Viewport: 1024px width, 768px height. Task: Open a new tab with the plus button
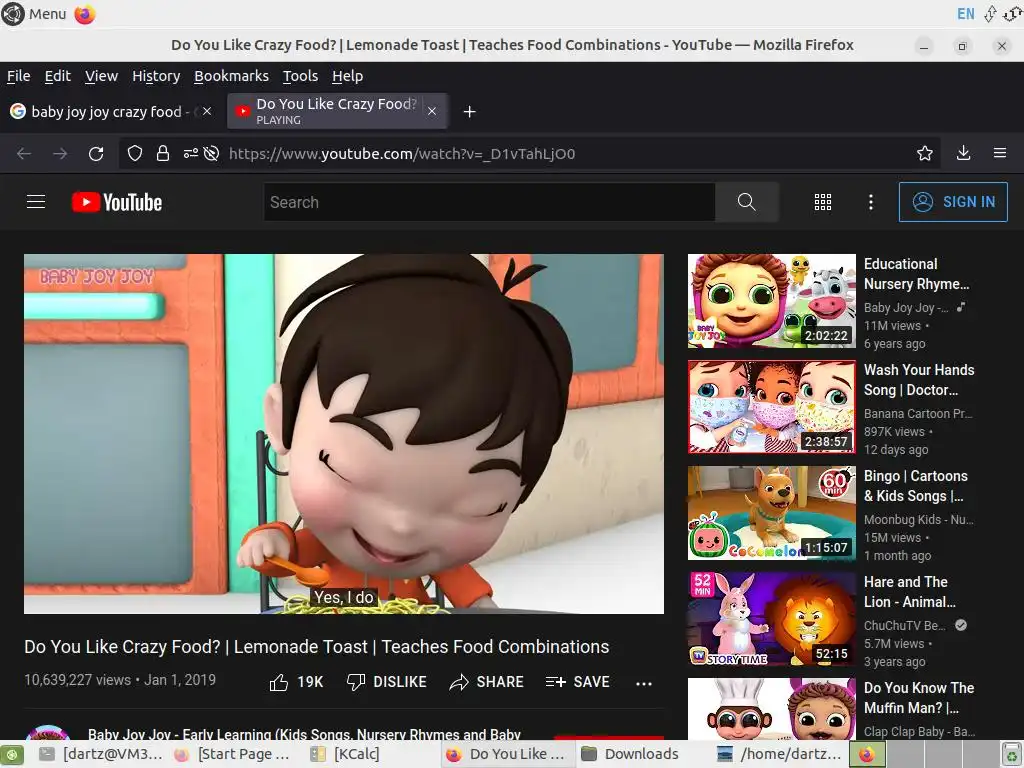[x=469, y=112]
